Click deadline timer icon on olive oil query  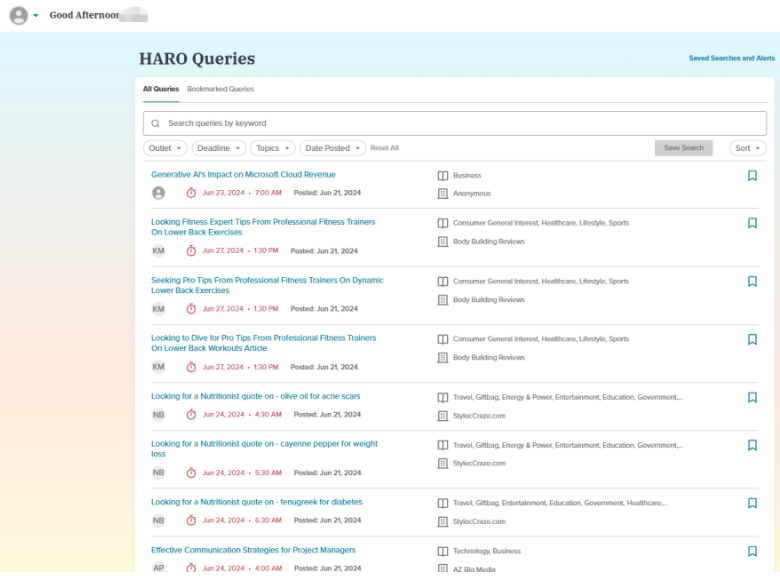tap(191, 414)
